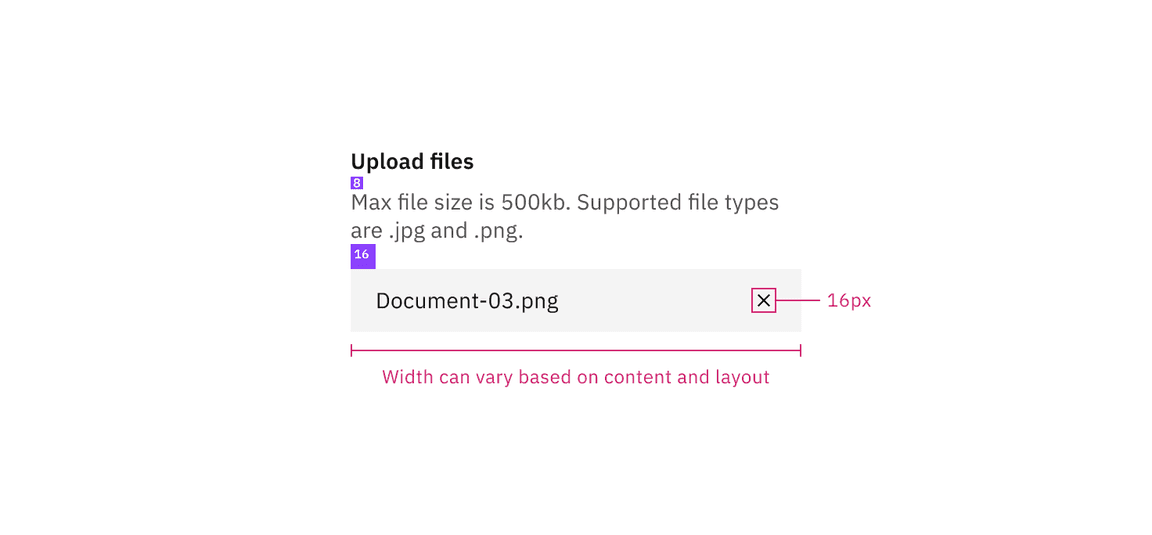Click the word "Upload" in the heading
The image size is (1152, 535).
click(x=385, y=161)
